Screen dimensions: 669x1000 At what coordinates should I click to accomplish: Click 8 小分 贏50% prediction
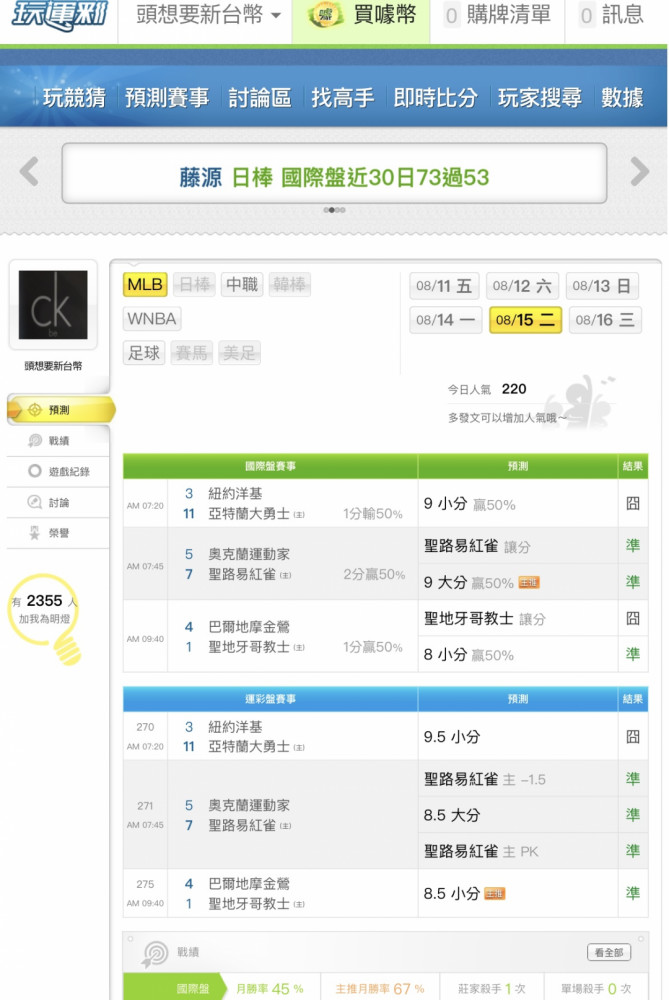[x=469, y=655]
